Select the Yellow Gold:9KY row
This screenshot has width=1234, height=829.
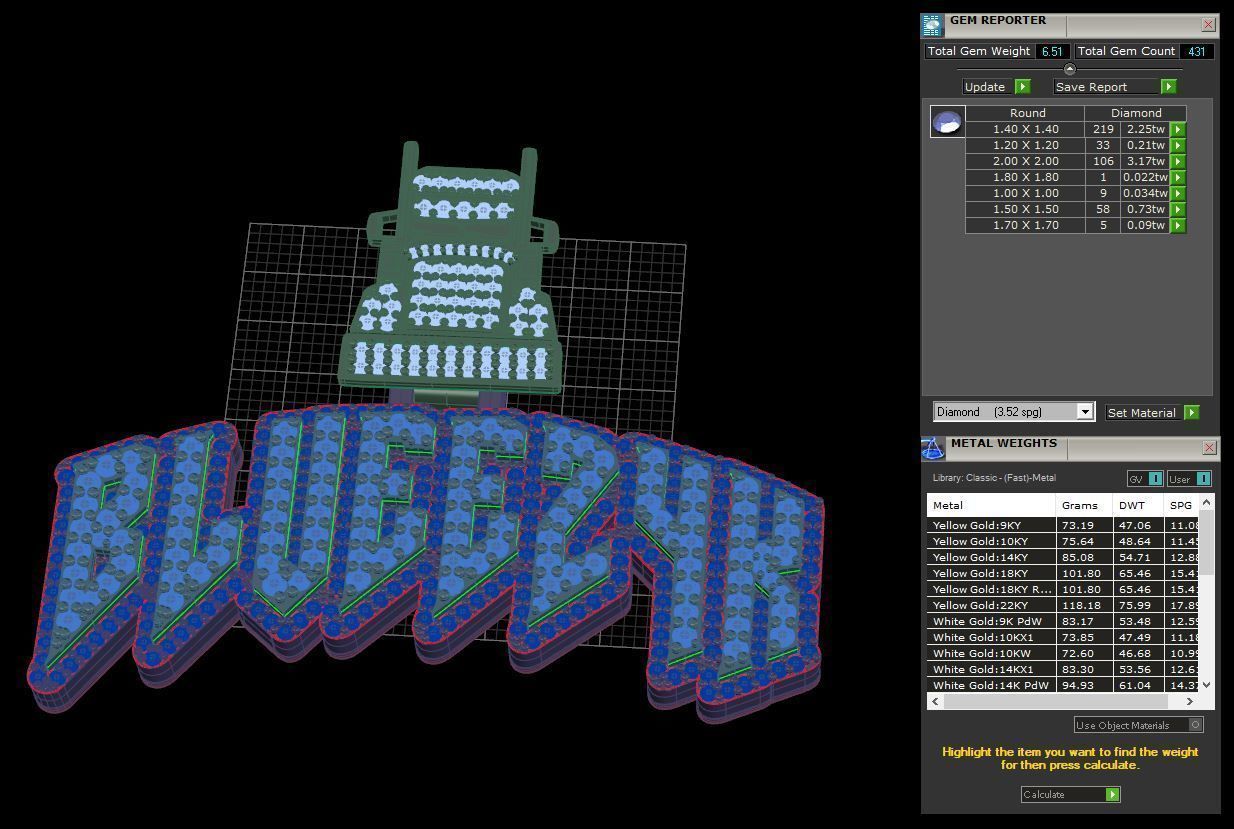pyautogui.click(x=1063, y=525)
